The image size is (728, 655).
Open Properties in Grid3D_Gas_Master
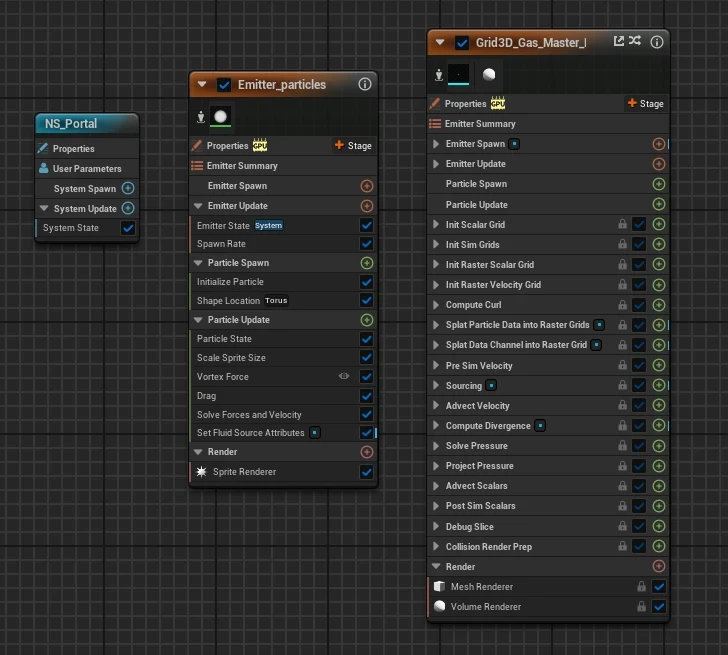pyautogui.click(x=465, y=104)
